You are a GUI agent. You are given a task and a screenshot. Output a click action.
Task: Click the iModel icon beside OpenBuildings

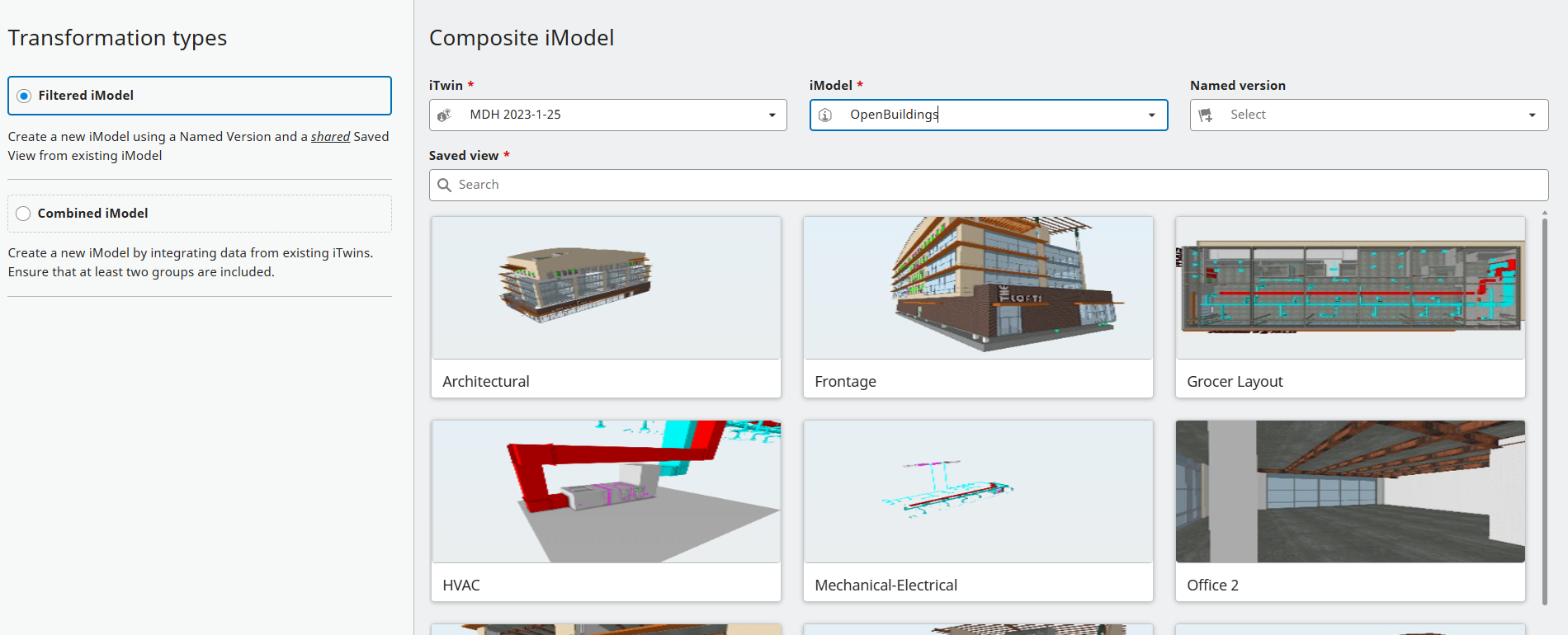824,115
